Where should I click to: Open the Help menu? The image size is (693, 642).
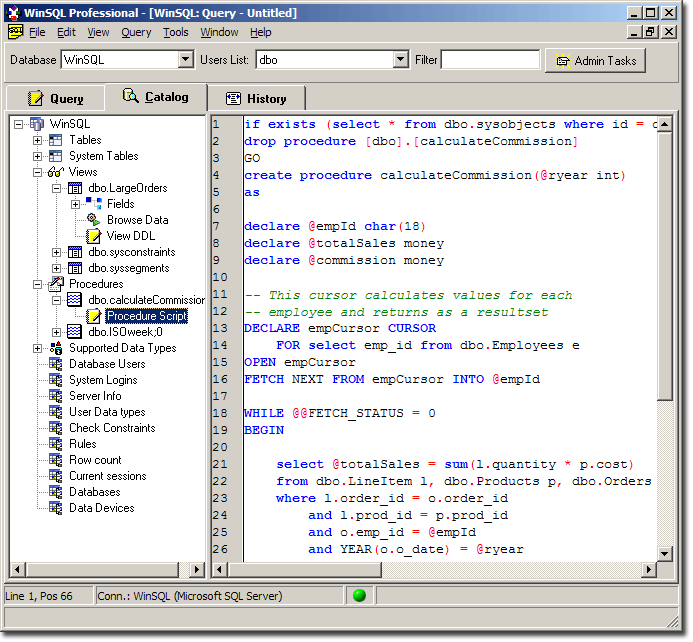[x=260, y=32]
